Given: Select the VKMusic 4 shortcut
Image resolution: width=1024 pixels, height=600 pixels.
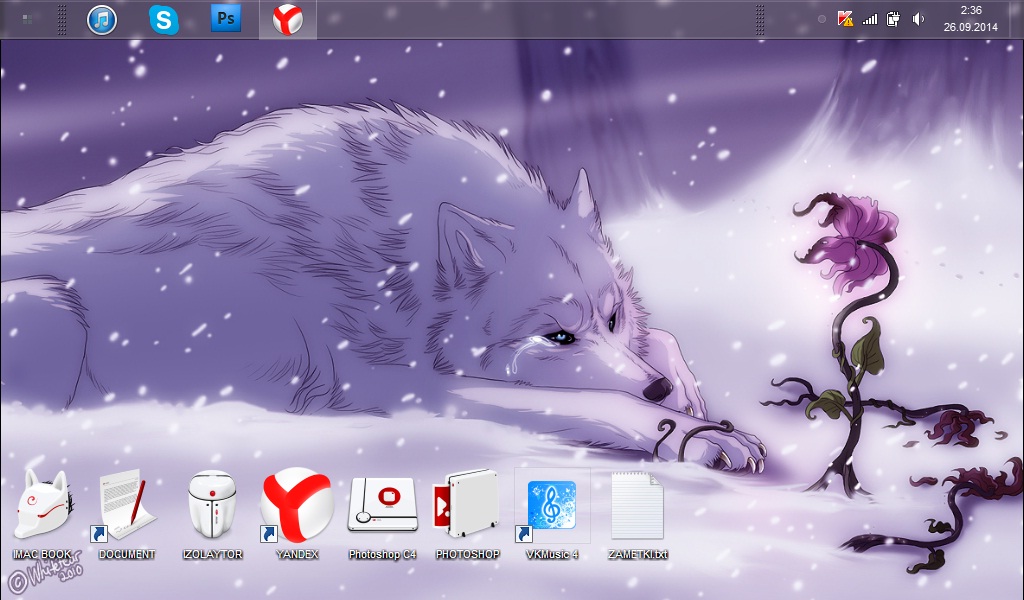Looking at the screenshot, I should click(552, 514).
